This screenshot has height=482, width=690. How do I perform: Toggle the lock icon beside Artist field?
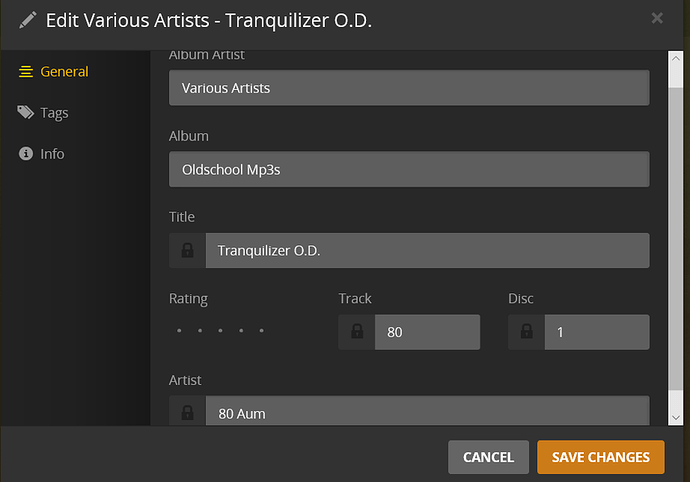point(187,412)
